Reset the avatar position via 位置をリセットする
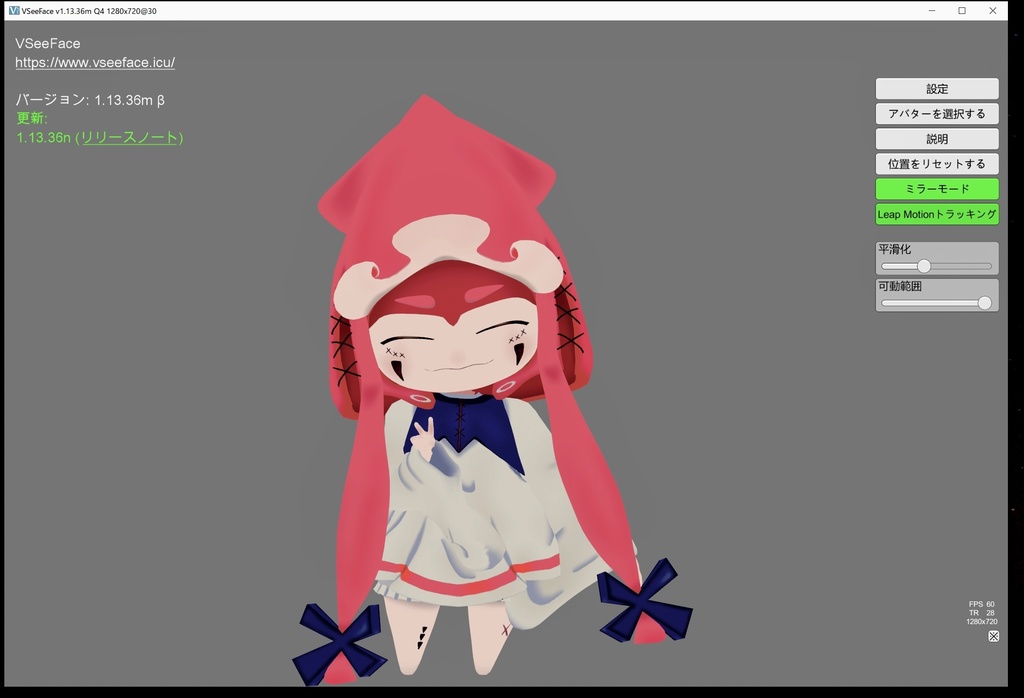The image size is (1024, 698). (x=936, y=163)
